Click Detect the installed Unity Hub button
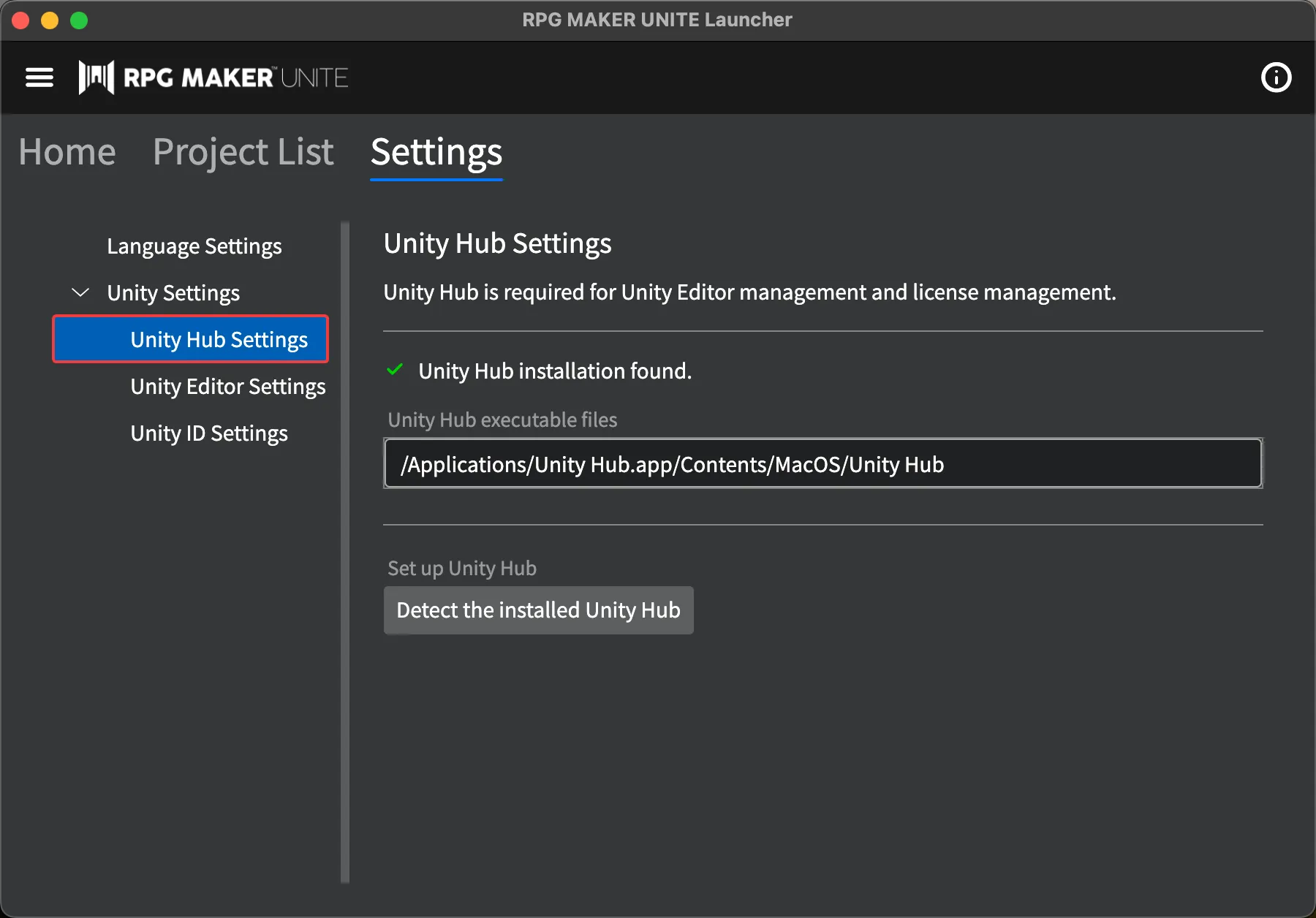The width and height of the screenshot is (1316, 918). click(x=539, y=610)
